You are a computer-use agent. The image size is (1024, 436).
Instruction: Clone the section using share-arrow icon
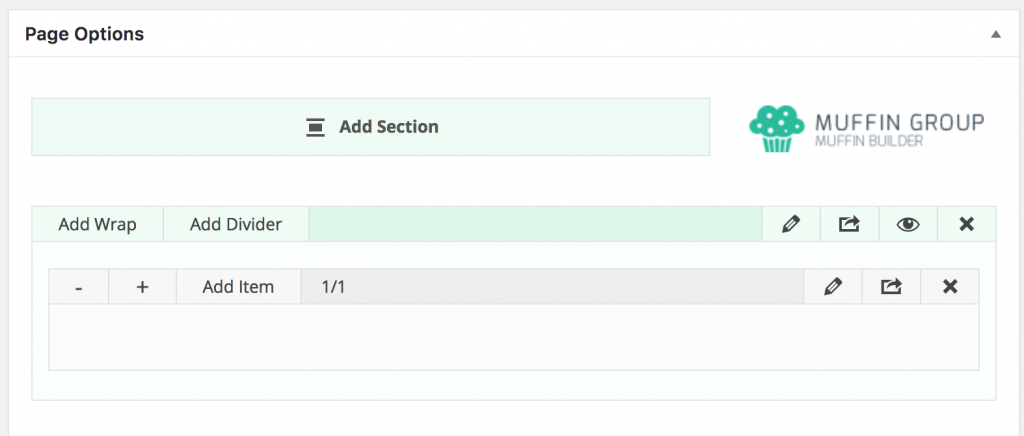coord(849,224)
